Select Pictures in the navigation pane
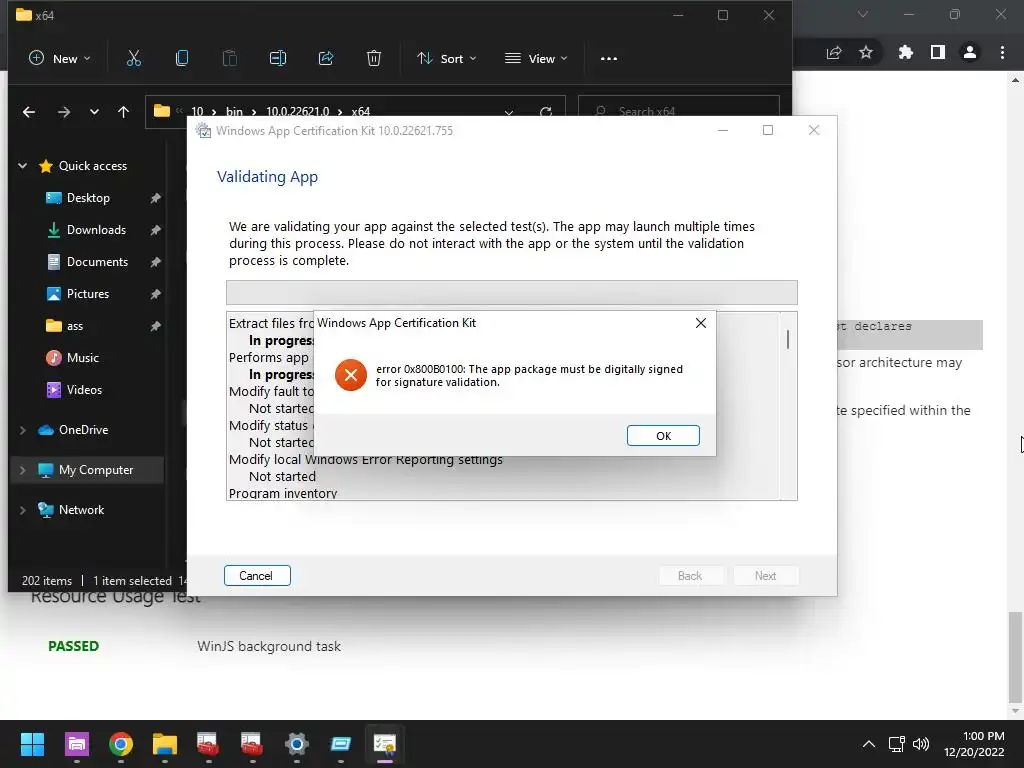The height and width of the screenshot is (768, 1024). [88, 294]
